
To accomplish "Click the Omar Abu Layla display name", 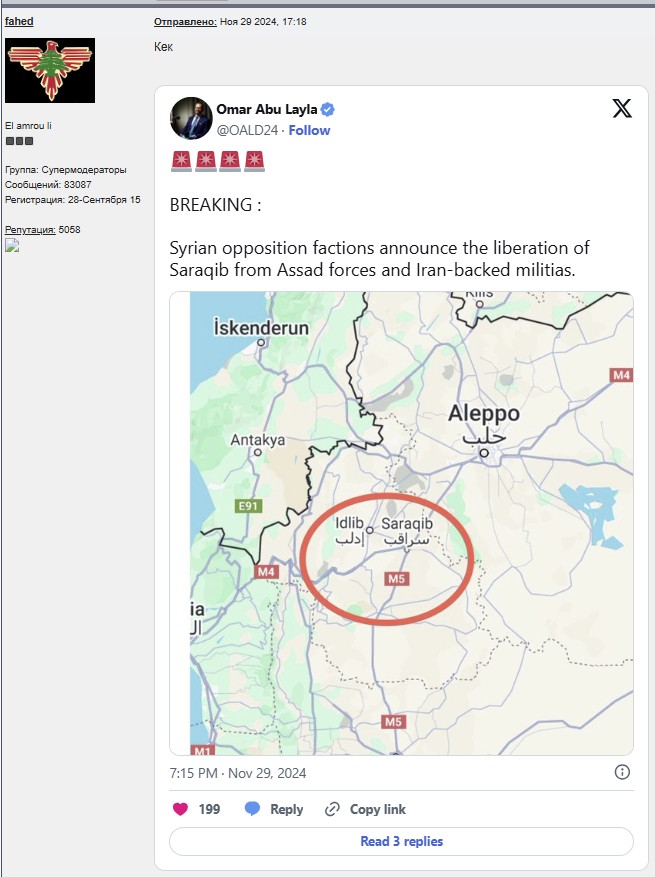I will click(267, 109).
